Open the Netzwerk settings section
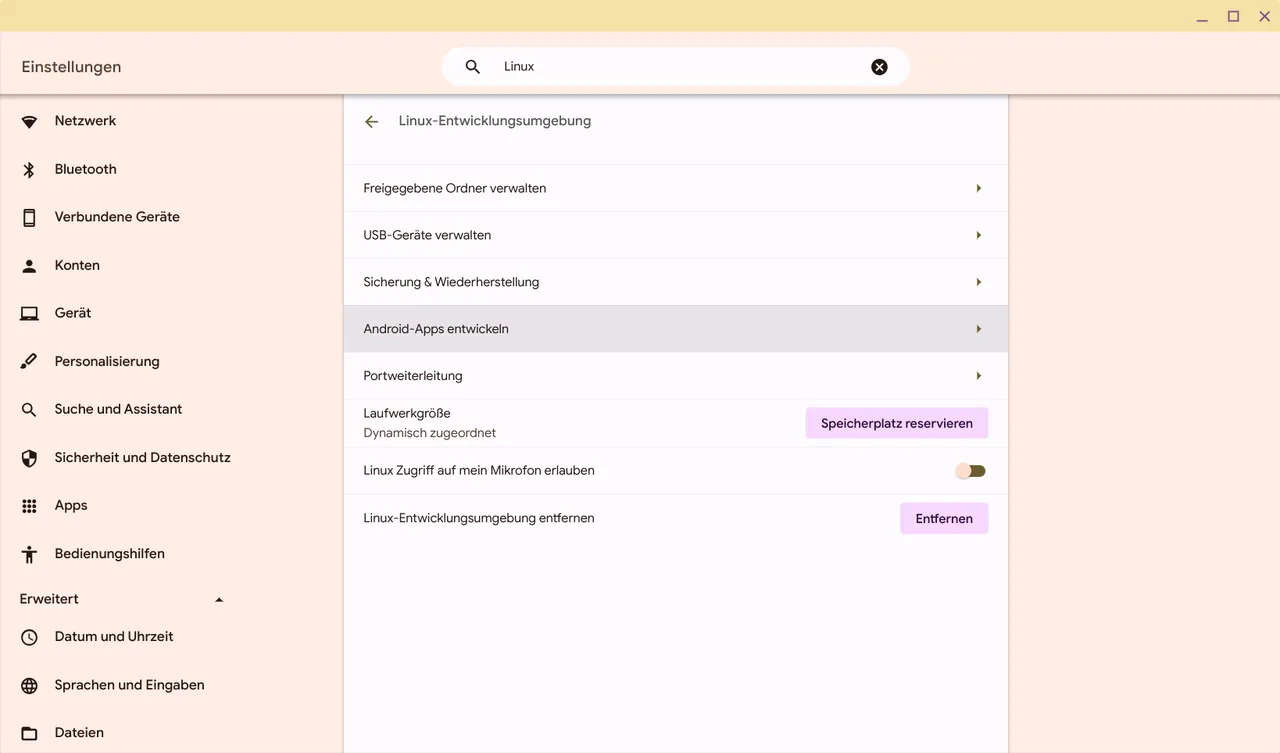The width and height of the screenshot is (1280, 753). (85, 121)
